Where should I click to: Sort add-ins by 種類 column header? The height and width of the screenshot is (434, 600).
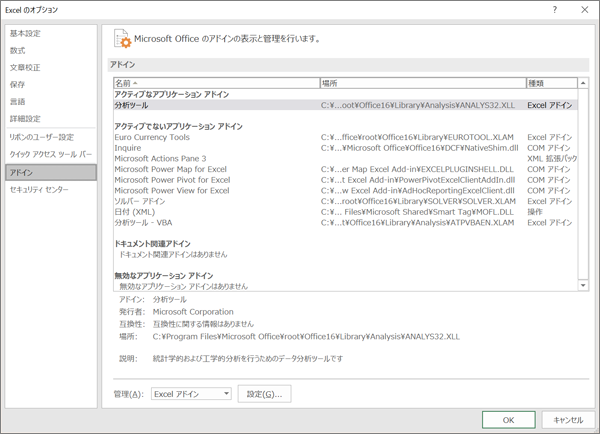(552, 83)
